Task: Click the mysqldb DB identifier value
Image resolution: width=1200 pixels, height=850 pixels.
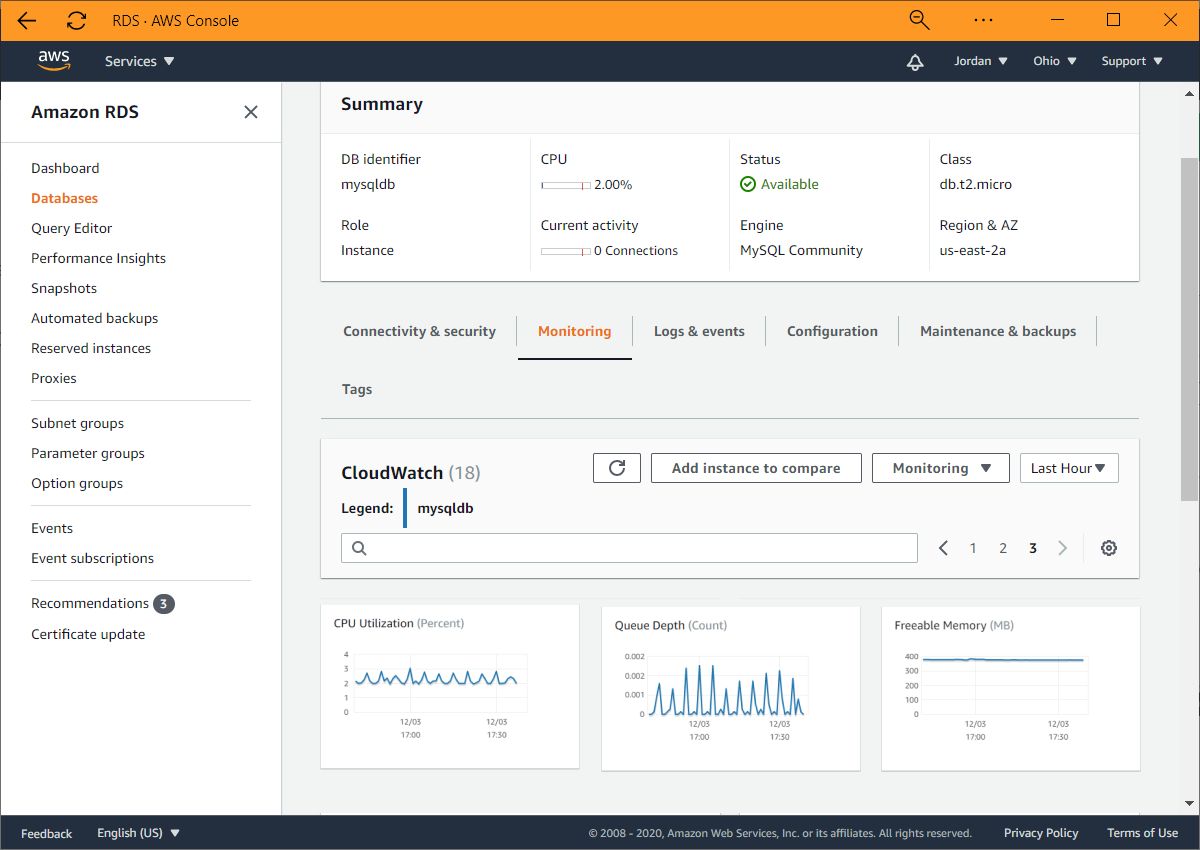Action: [368, 184]
